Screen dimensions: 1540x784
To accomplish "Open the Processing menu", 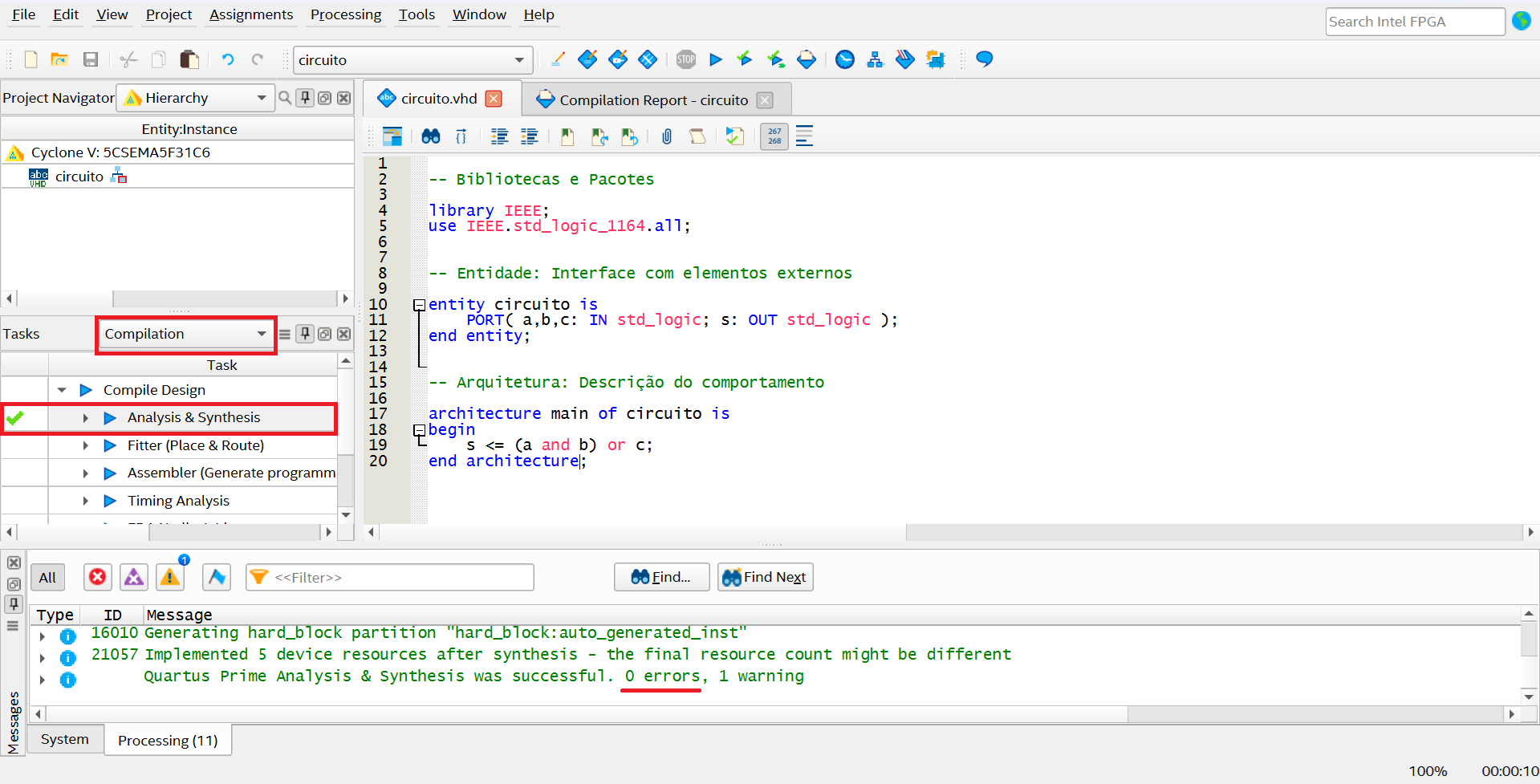I will [x=345, y=14].
